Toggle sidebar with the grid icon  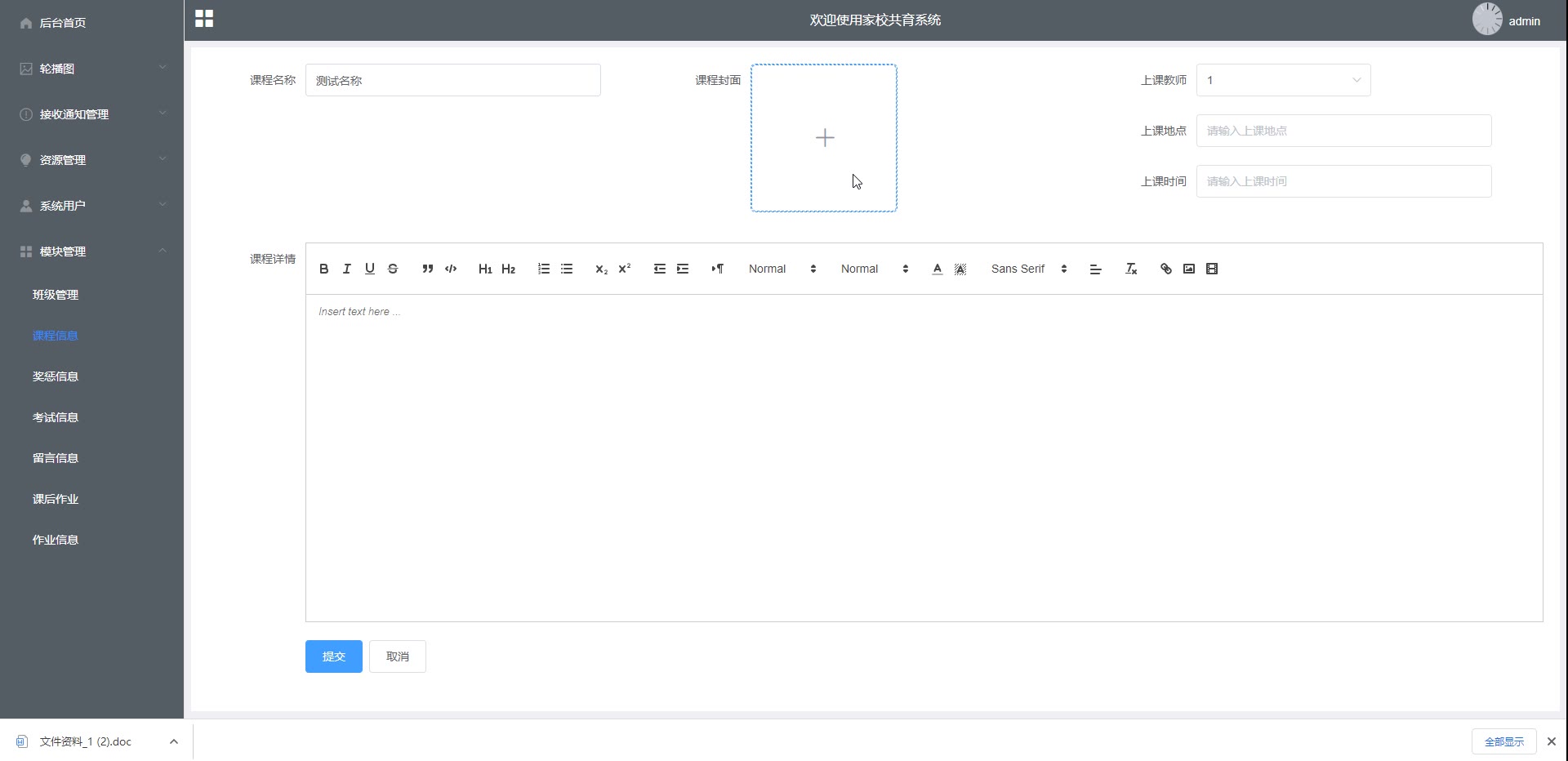click(x=204, y=19)
